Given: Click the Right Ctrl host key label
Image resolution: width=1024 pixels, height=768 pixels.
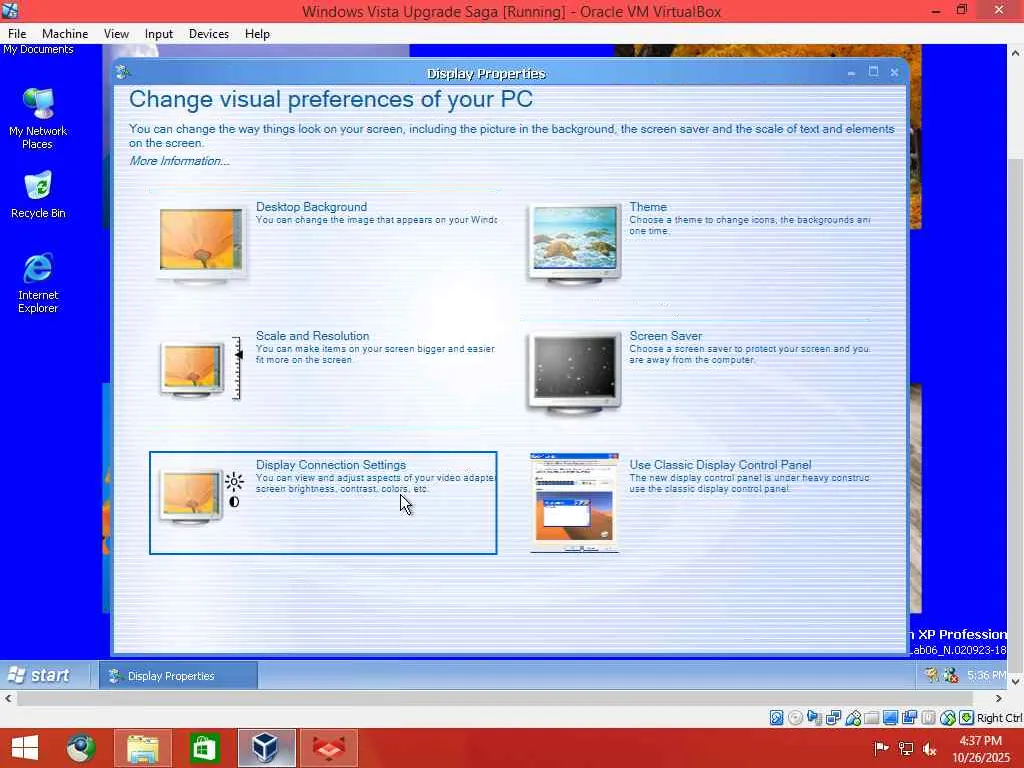Looking at the screenshot, I should (x=999, y=718).
